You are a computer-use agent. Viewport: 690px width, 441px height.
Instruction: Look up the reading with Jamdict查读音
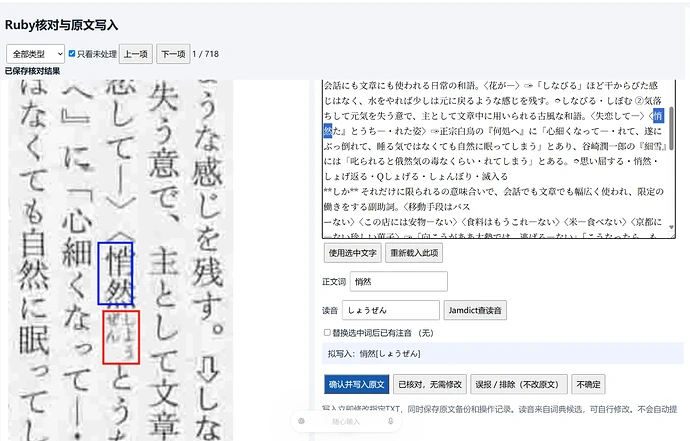pos(475,310)
